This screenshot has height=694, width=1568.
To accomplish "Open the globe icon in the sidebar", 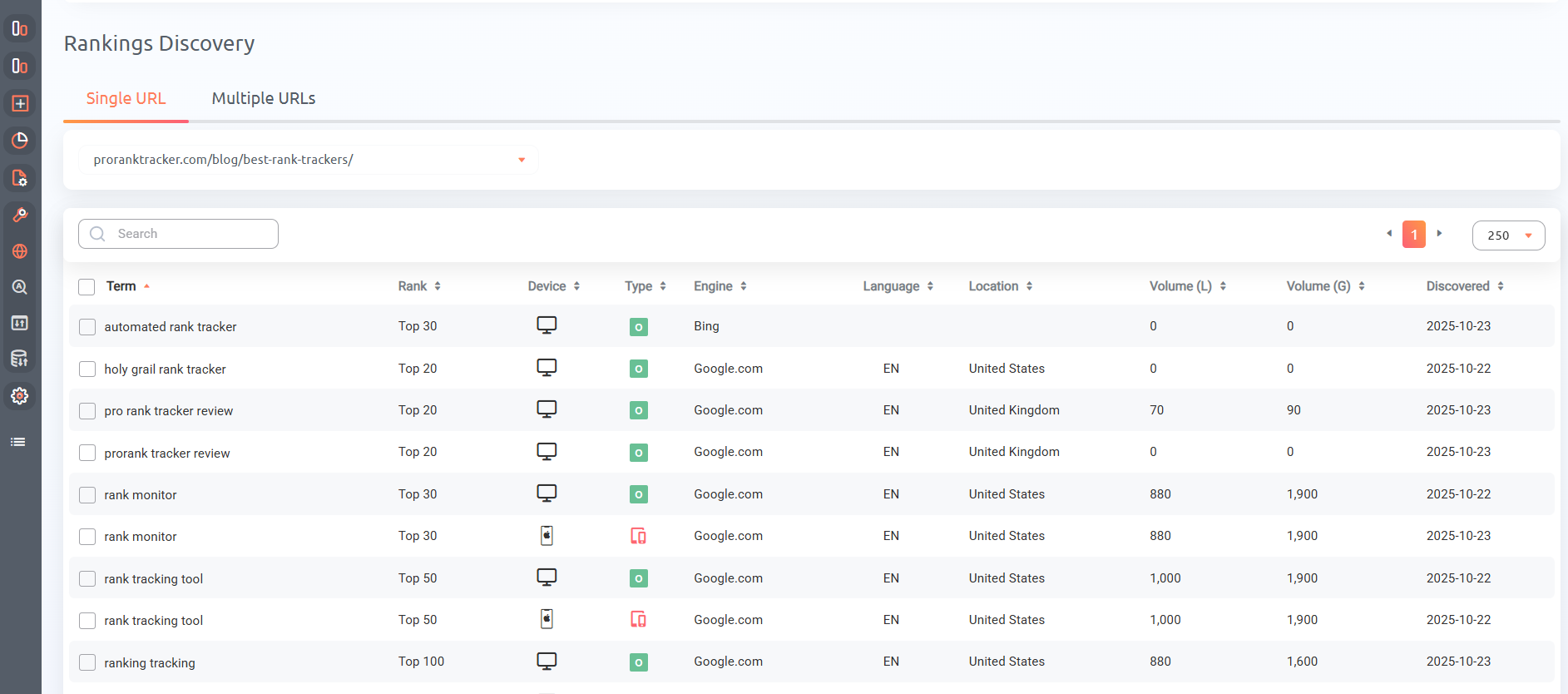I will point(20,251).
